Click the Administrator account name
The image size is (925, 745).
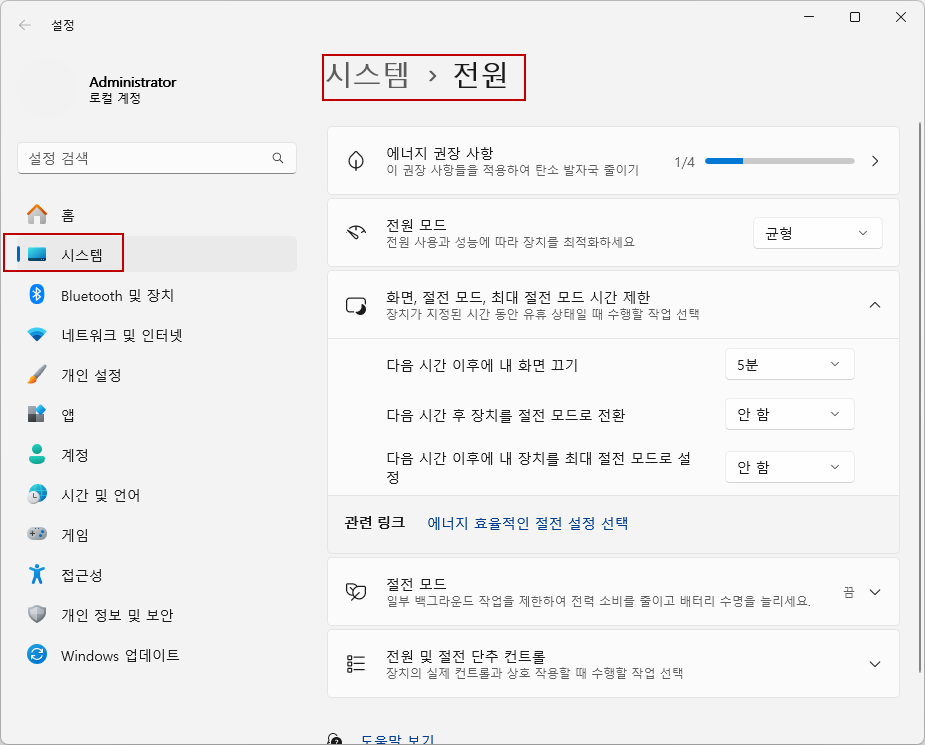tap(133, 82)
